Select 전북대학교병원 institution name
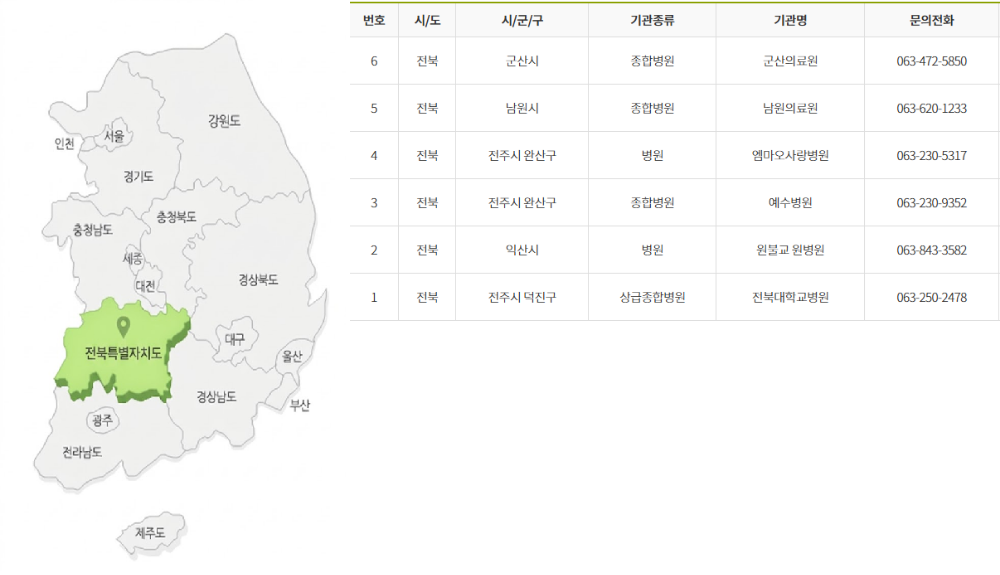The width and height of the screenshot is (1000, 575). click(790, 297)
